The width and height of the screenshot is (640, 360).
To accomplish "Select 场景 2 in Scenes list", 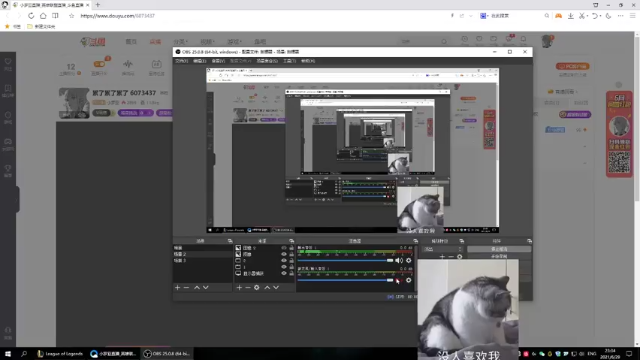I will click(203, 254).
